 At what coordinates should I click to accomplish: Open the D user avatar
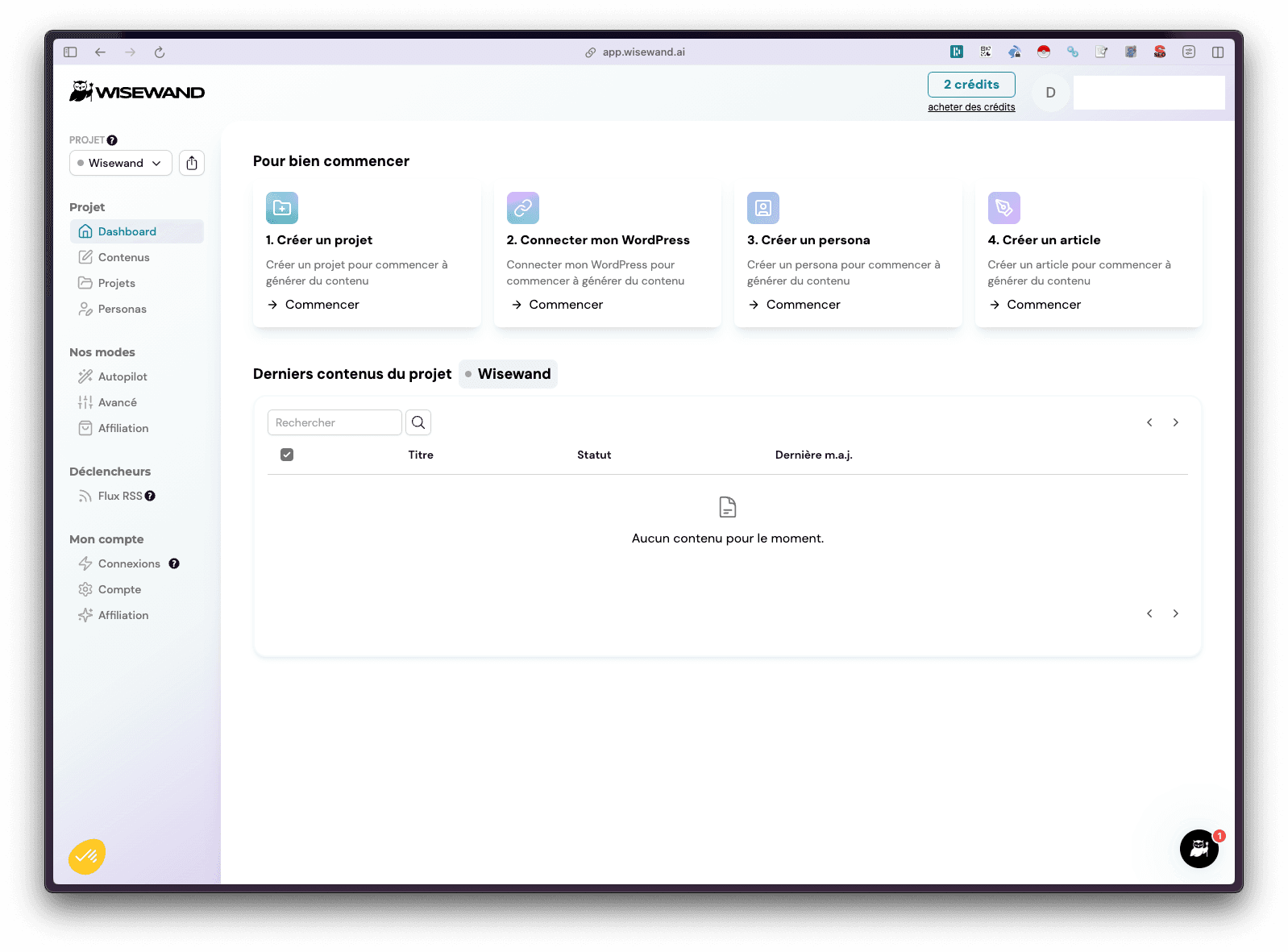(x=1050, y=93)
